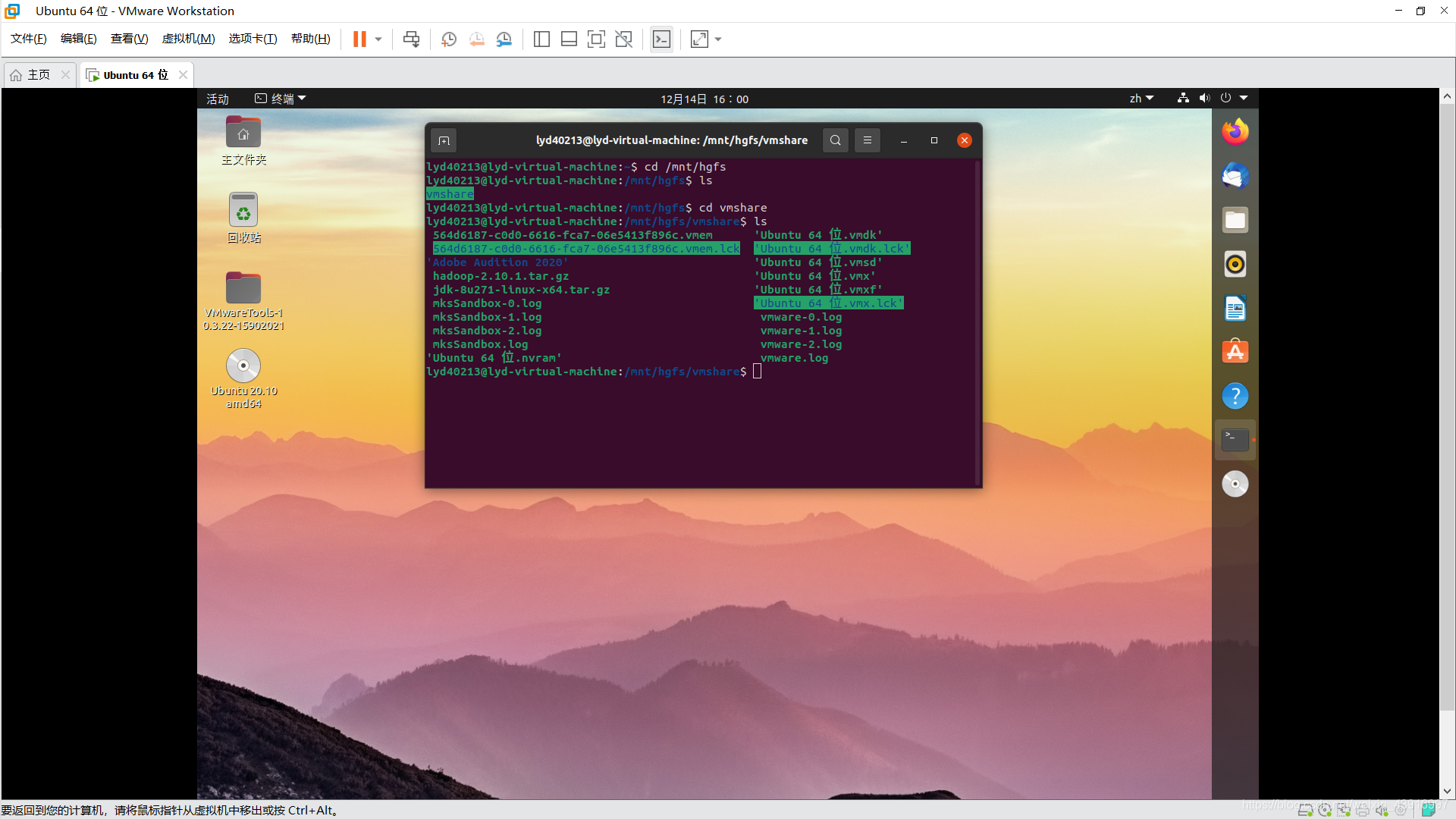Expand the stretch display dropdown arrow
The width and height of the screenshot is (1456, 819).
[718, 39]
